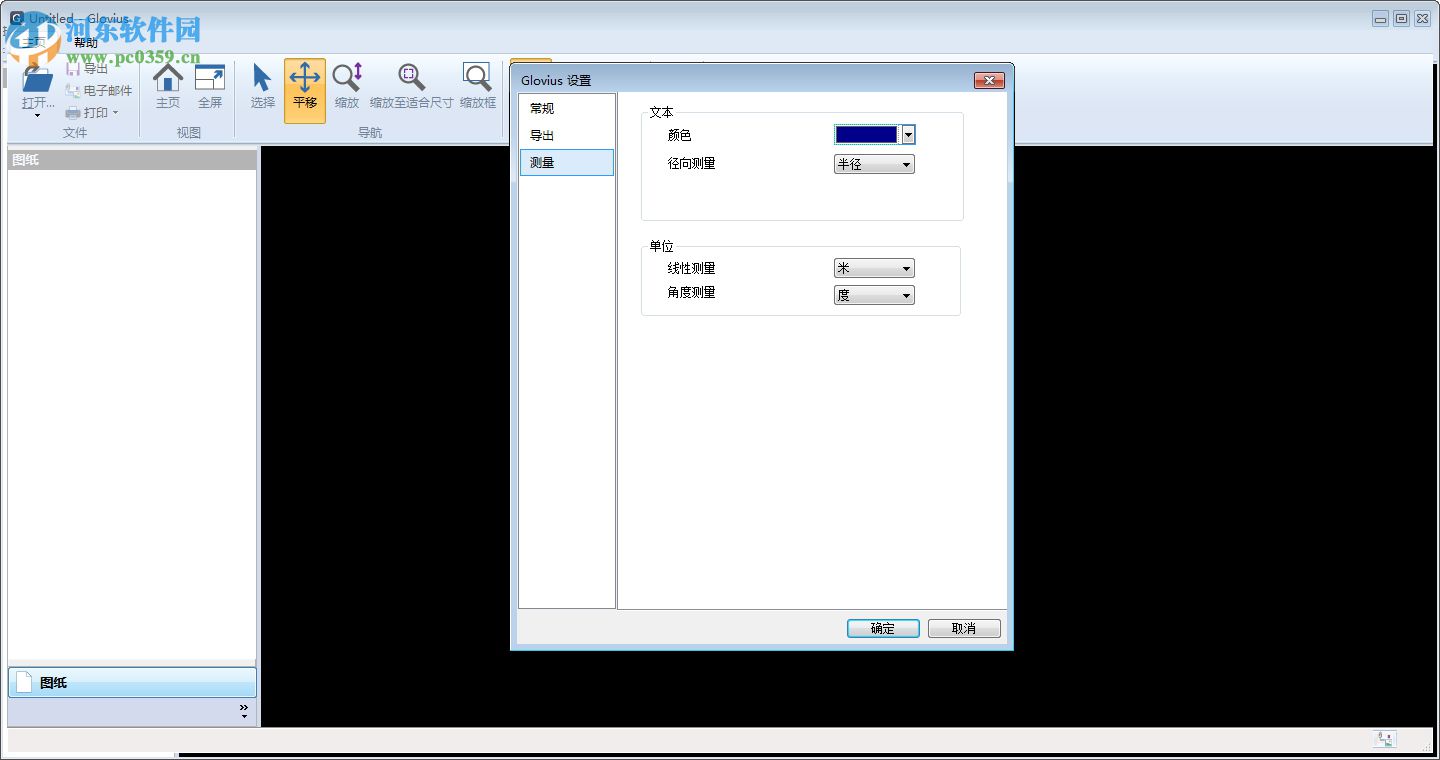
Task: Open the 颜色 text color picker
Action: point(907,134)
